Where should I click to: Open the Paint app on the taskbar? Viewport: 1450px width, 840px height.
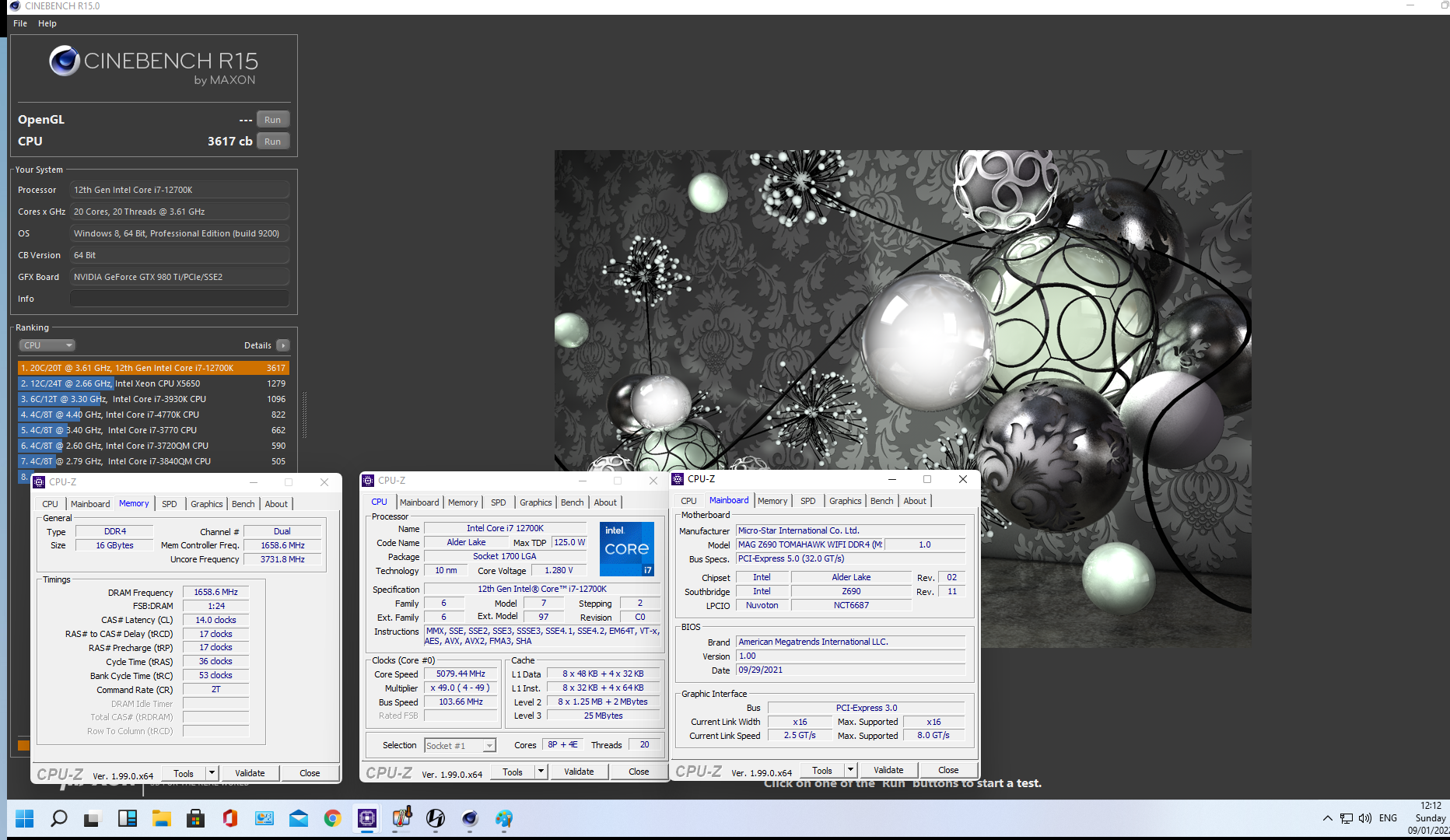(x=504, y=818)
